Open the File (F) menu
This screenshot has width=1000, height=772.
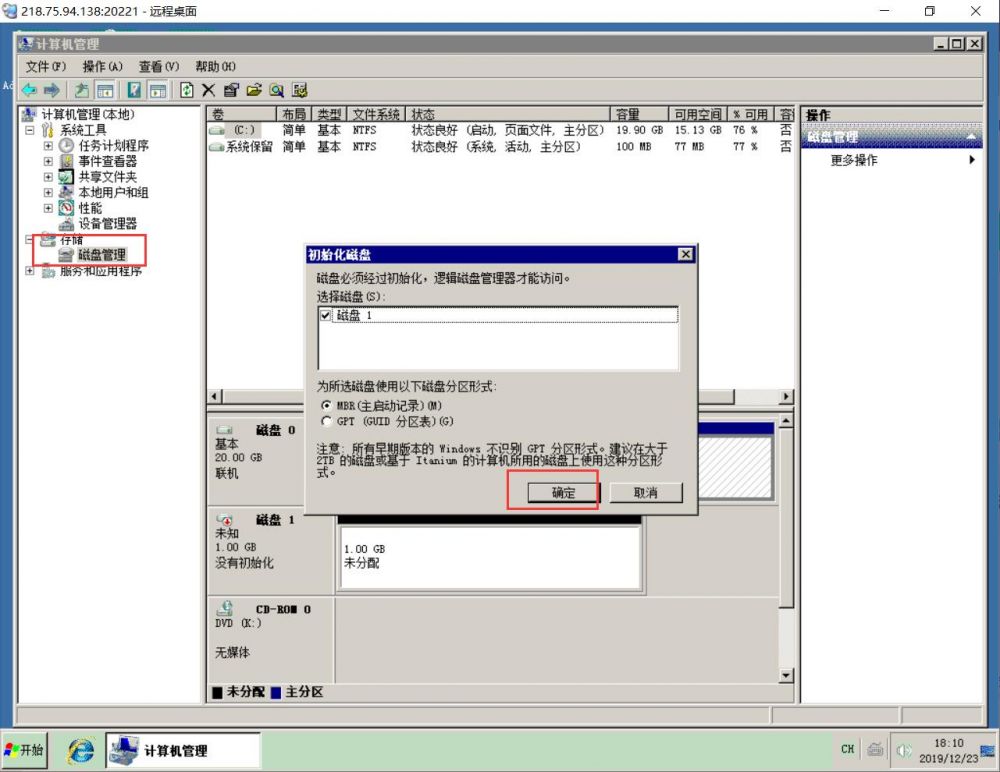(x=46, y=66)
